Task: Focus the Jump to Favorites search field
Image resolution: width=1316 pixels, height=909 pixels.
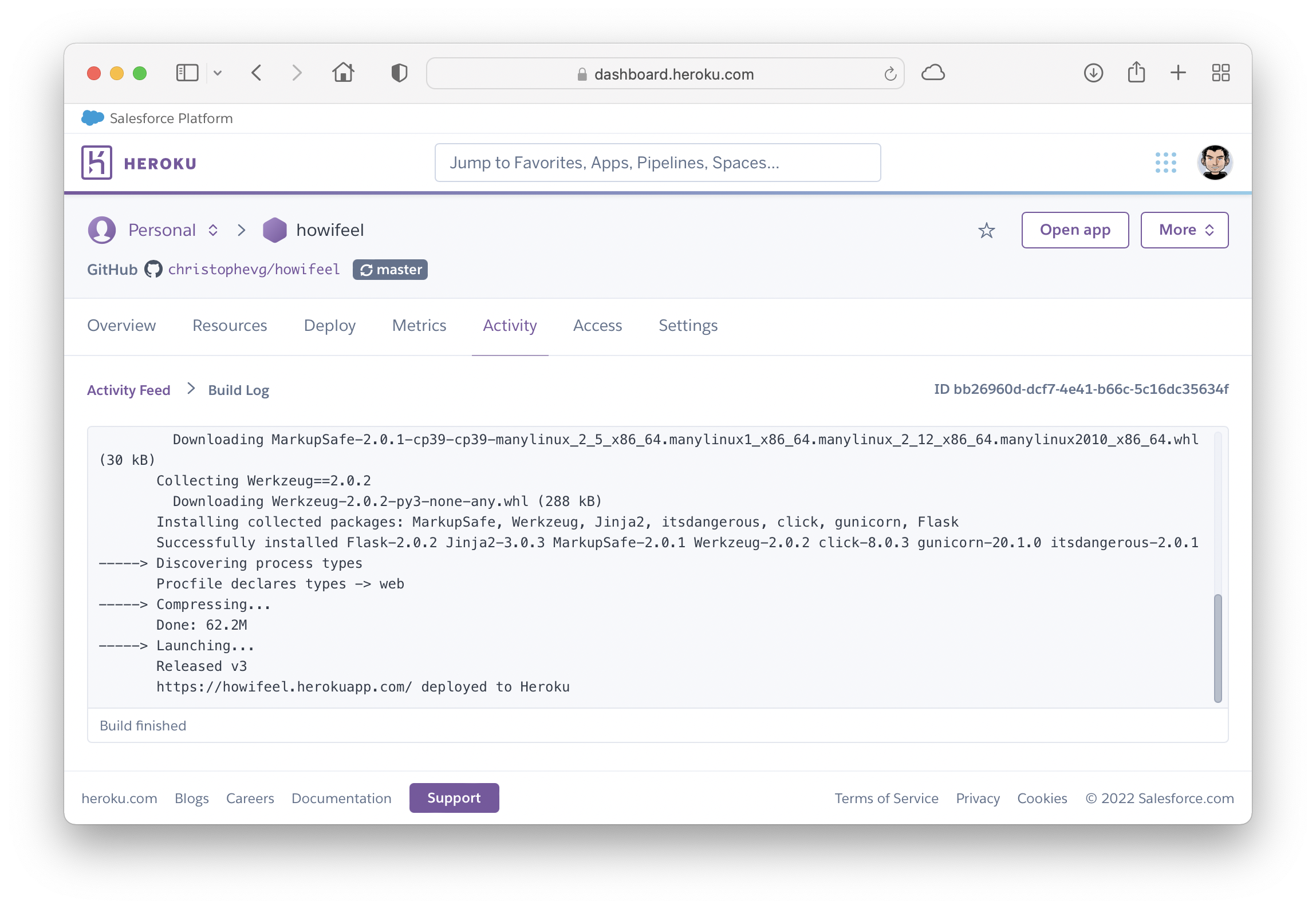Action: (657, 163)
